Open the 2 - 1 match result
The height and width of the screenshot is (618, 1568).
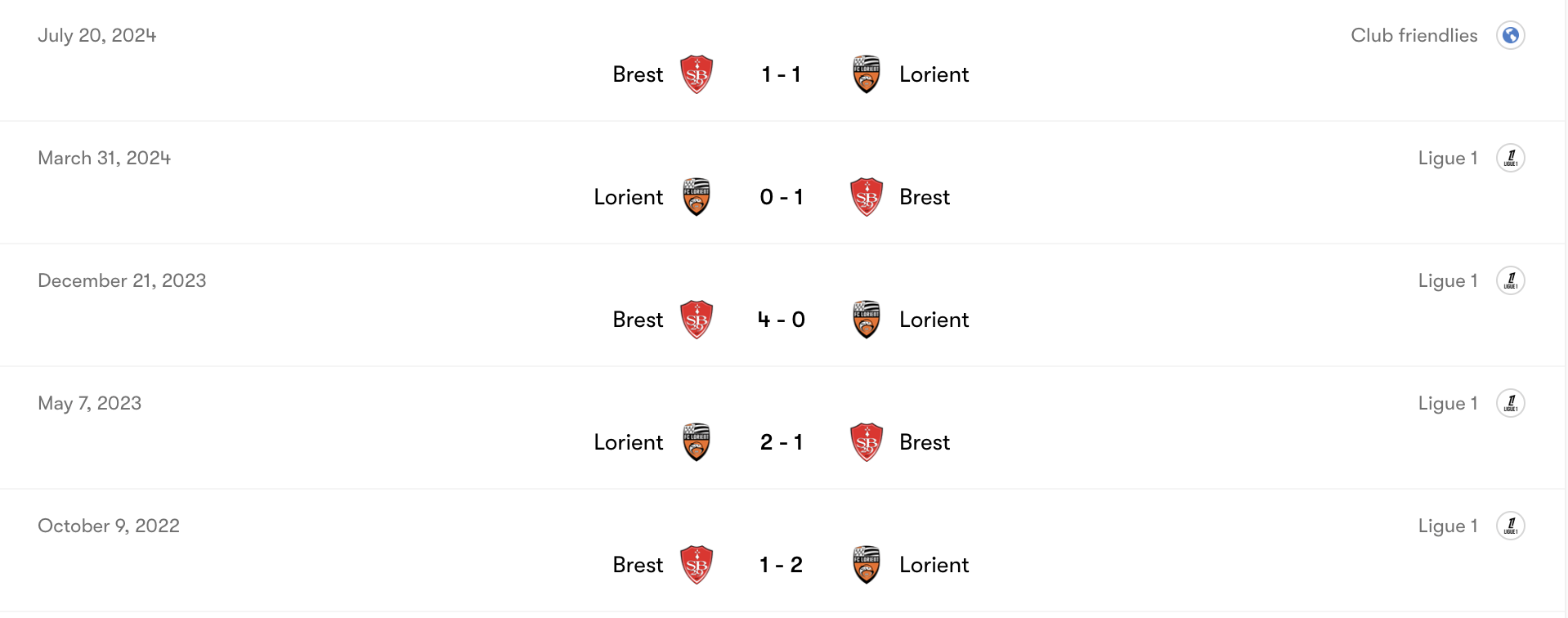coord(782,442)
